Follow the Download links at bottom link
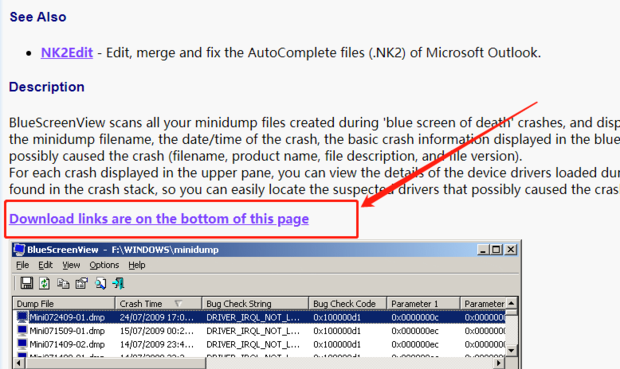 [x=159, y=219]
